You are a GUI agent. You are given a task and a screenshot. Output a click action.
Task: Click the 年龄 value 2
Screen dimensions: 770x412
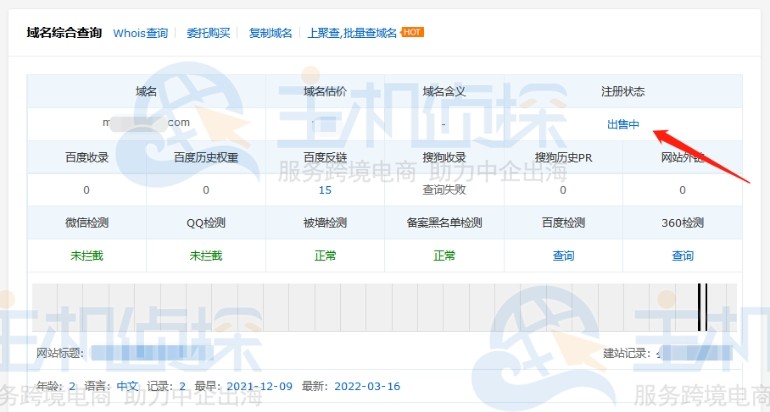pyautogui.click(x=72, y=386)
